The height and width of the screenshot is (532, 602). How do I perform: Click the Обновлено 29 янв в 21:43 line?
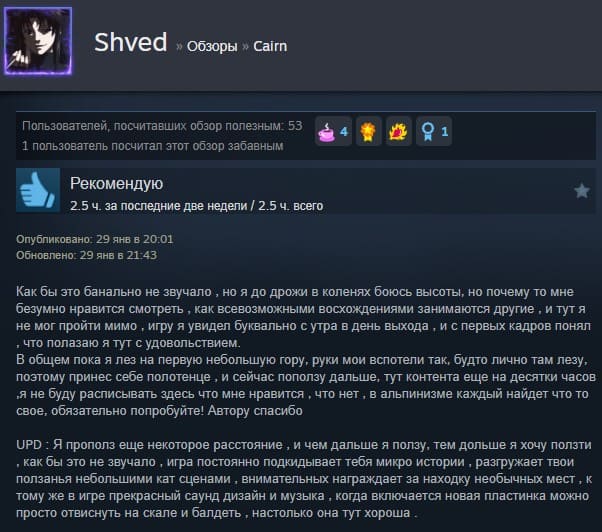click(86, 255)
